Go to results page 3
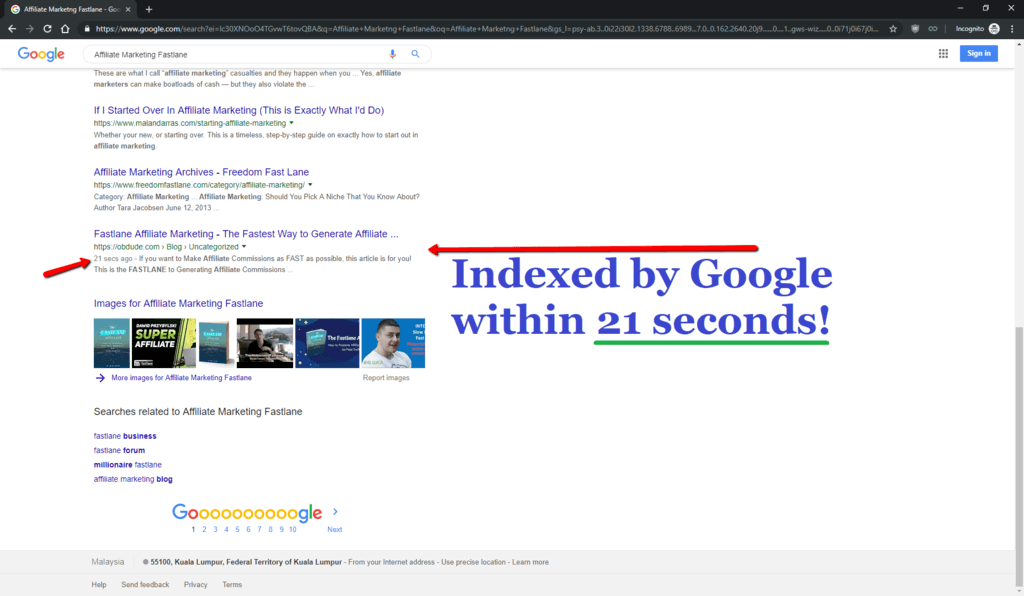1024x596 pixels. 216,529
